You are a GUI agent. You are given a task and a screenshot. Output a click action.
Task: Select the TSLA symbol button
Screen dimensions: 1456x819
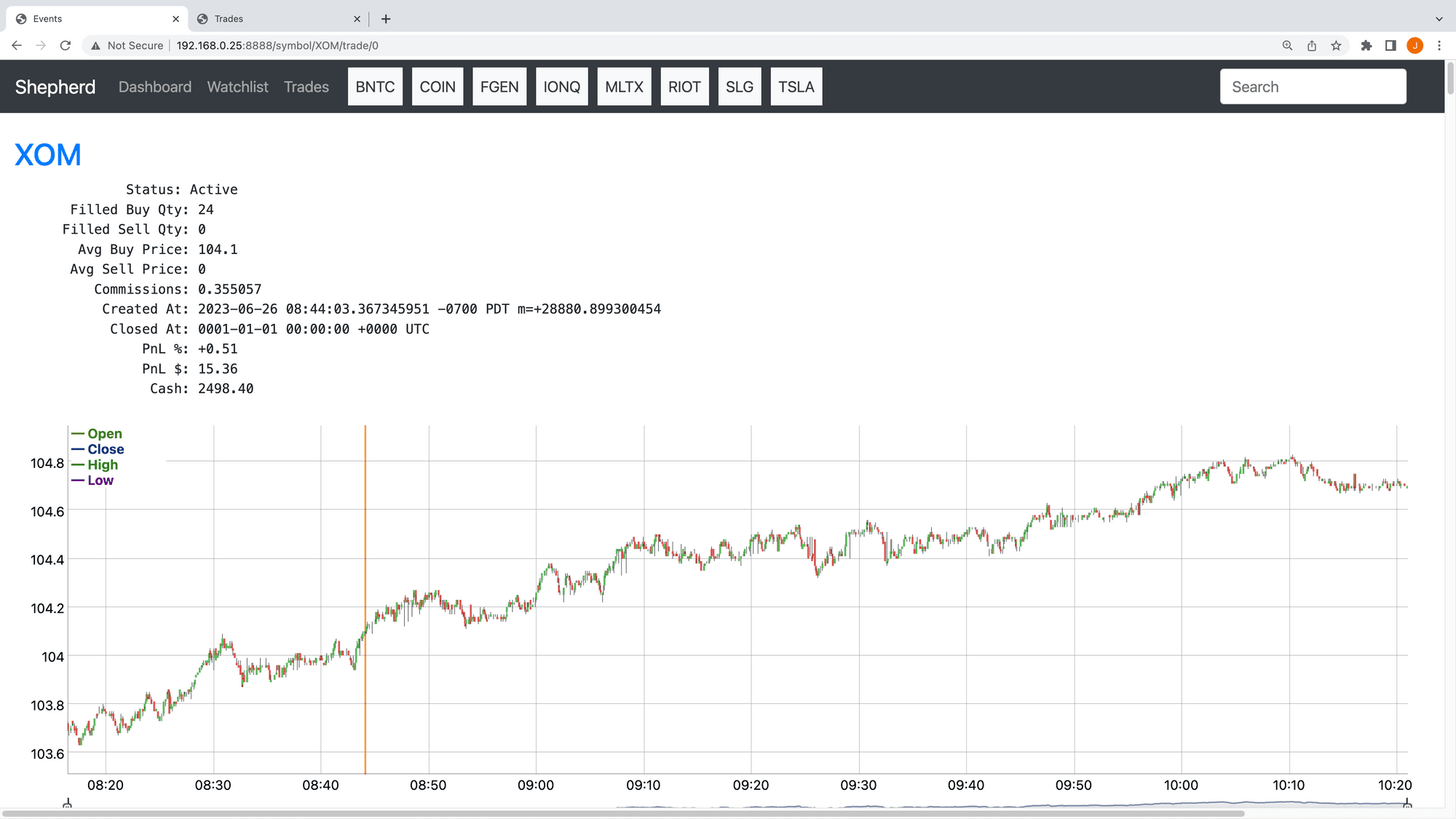click(x=796, y=87)
